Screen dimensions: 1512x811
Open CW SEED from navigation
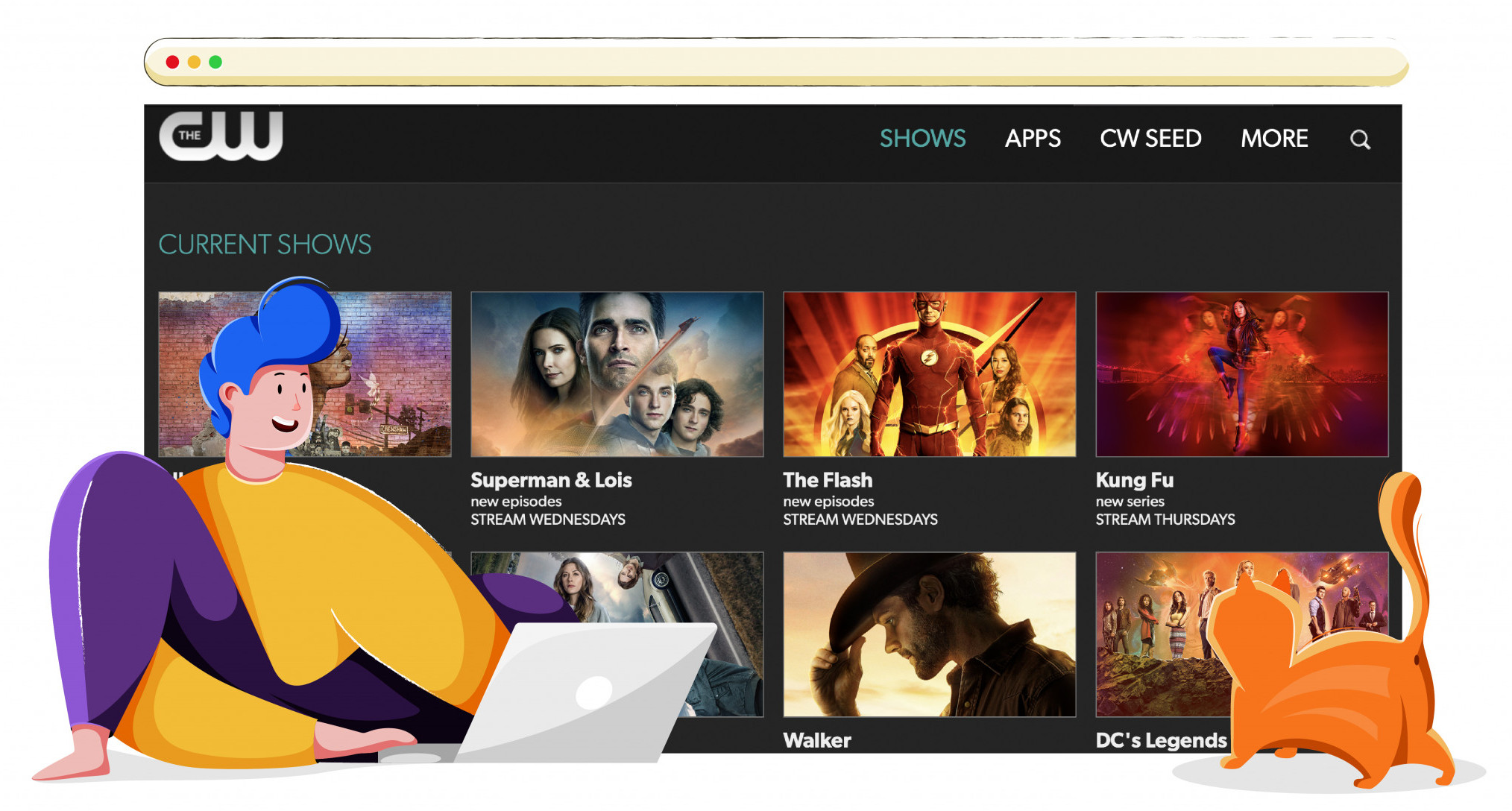[x=1150, y=139]
